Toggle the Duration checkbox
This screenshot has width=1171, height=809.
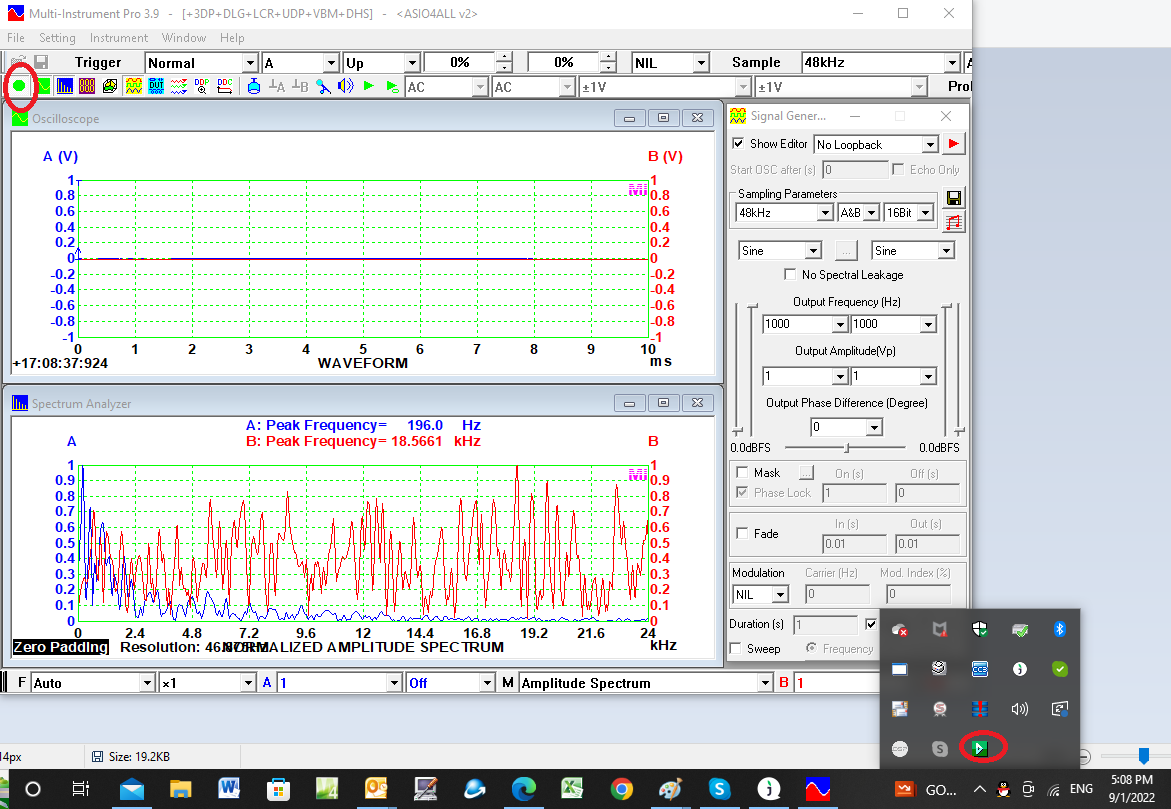(x=871, y=624)
